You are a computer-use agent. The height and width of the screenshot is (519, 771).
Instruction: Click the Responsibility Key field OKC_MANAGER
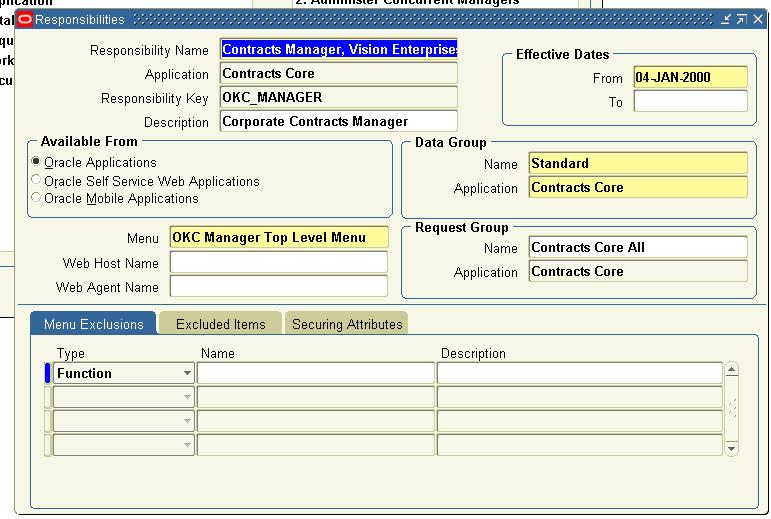click(339, 97)
